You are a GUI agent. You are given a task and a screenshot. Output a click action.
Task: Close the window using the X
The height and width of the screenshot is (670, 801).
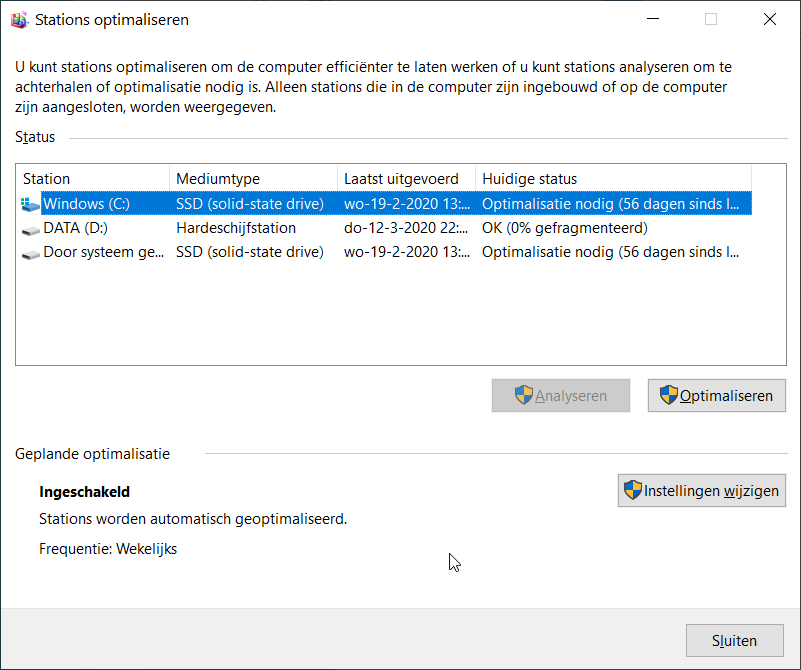pos(770,19)
